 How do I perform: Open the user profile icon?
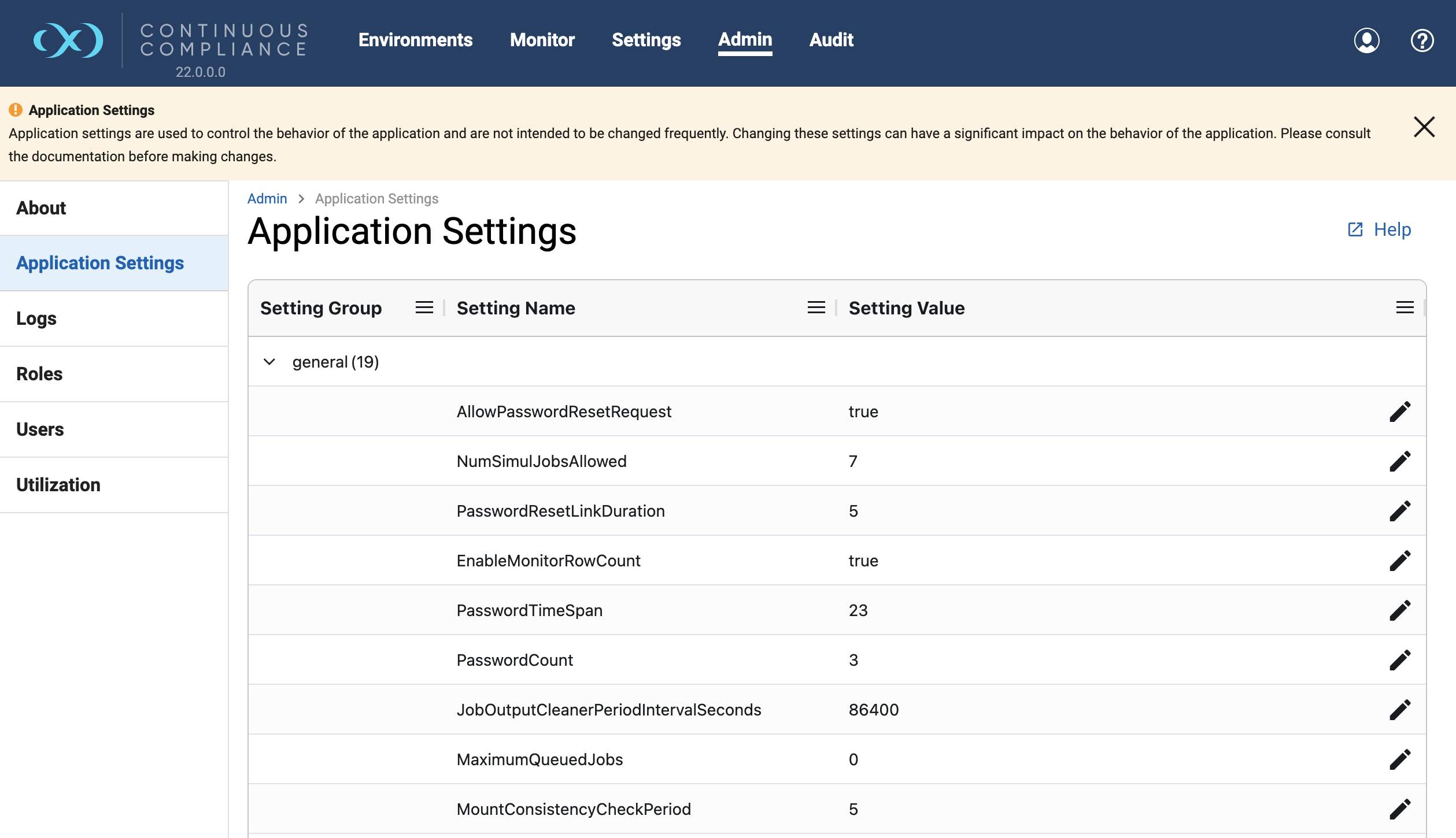pos(1366,40)
